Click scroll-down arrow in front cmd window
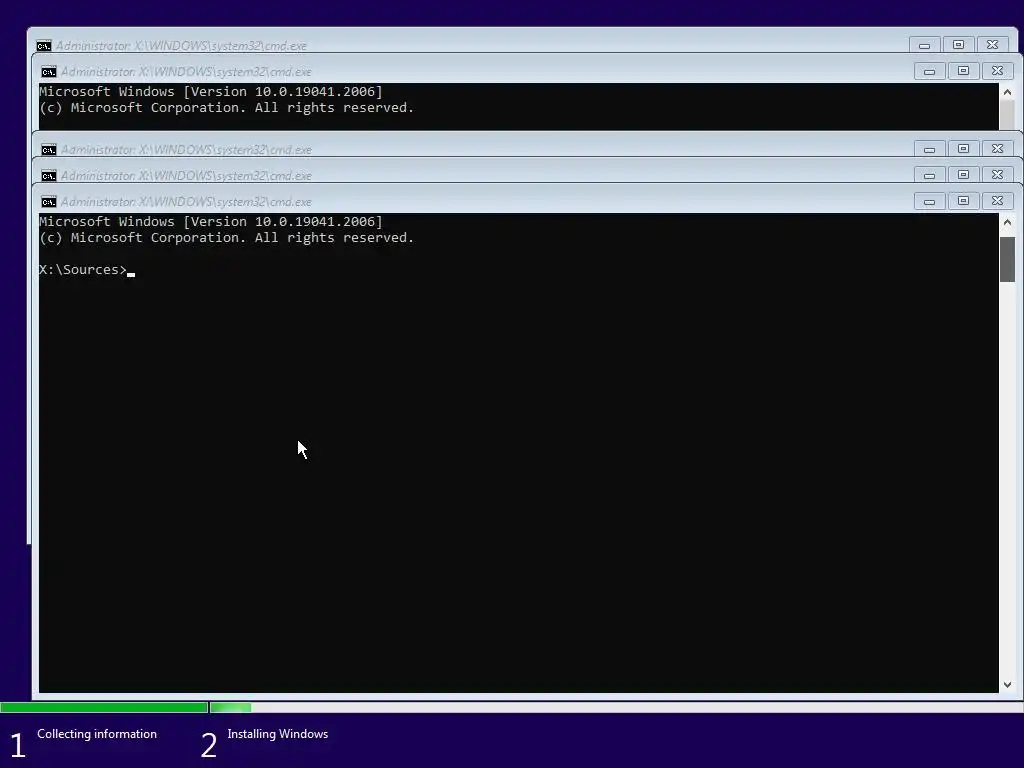 point(1007,684)
